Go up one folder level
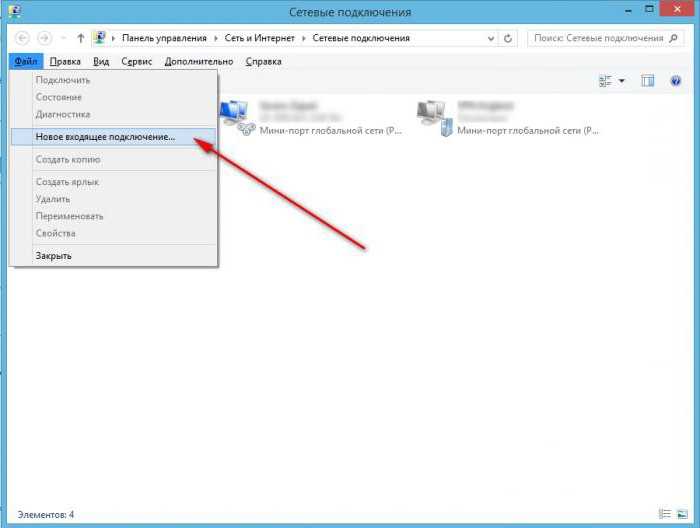 point(81,38)
